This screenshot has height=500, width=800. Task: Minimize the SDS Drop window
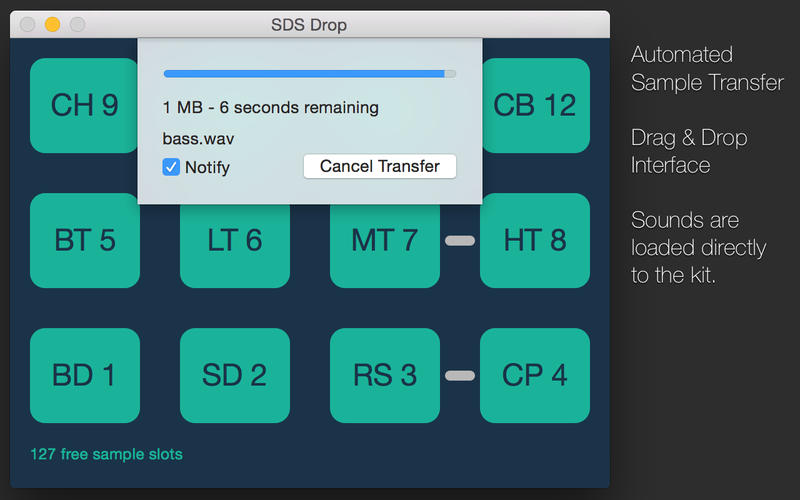tap(53, 24)
